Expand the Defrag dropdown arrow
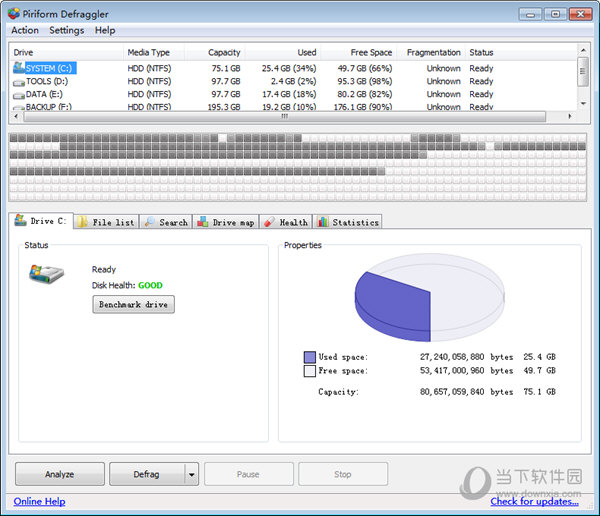600x516 pixels. pos(192,474)
